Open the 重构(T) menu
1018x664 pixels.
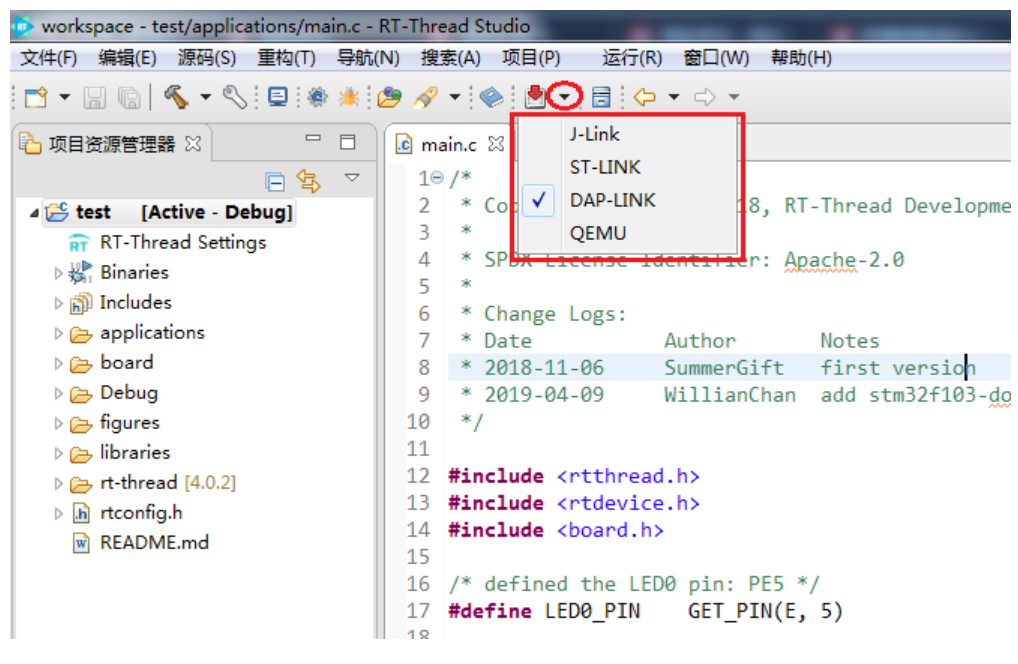click(286, 58)
